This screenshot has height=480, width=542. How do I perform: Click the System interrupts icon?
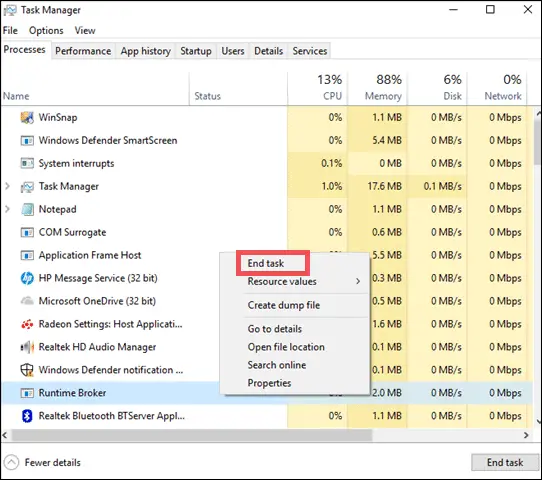[27, 163]
